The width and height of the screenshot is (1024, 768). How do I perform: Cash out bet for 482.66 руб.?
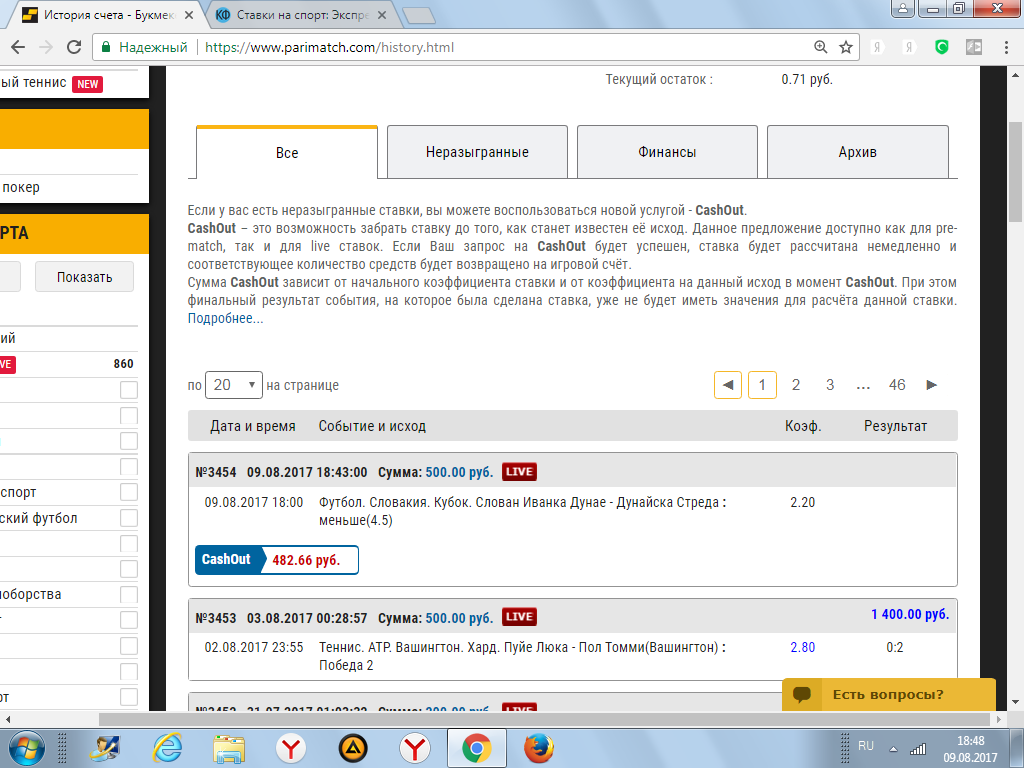point(277,560)
